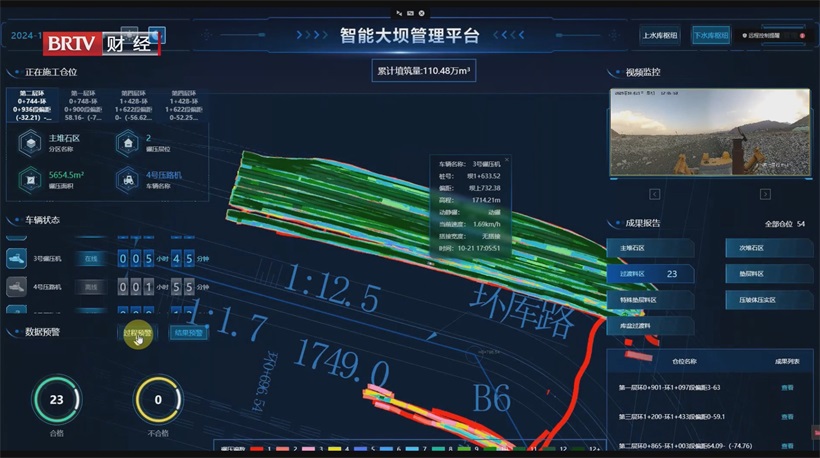Viewport: 820px width, 458px height.
Task: Click the house icon for 碾压层位
Action: (x=128, y=143)
